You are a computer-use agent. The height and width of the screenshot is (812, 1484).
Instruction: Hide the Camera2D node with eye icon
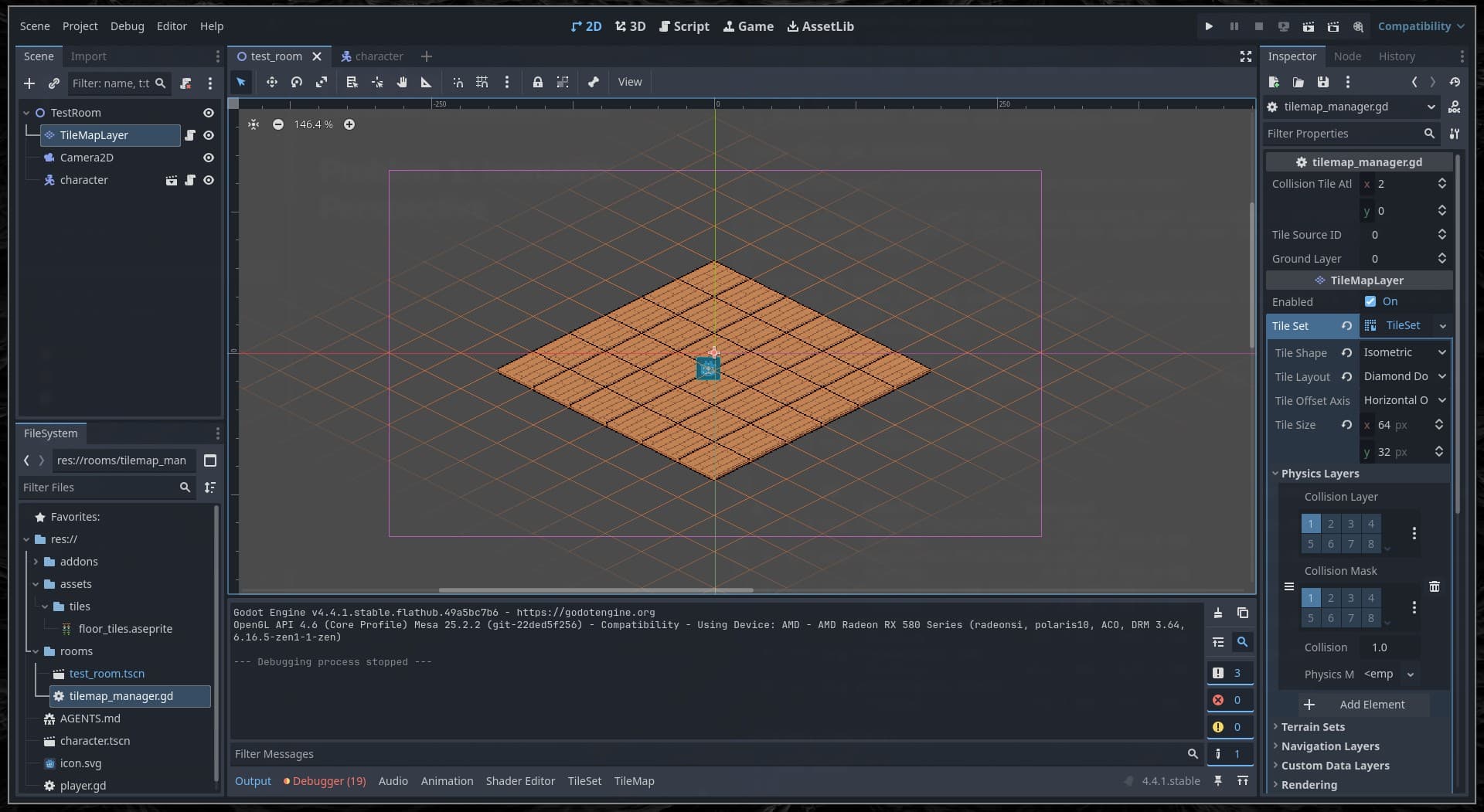pyautogui.click(x=209, y=158)
